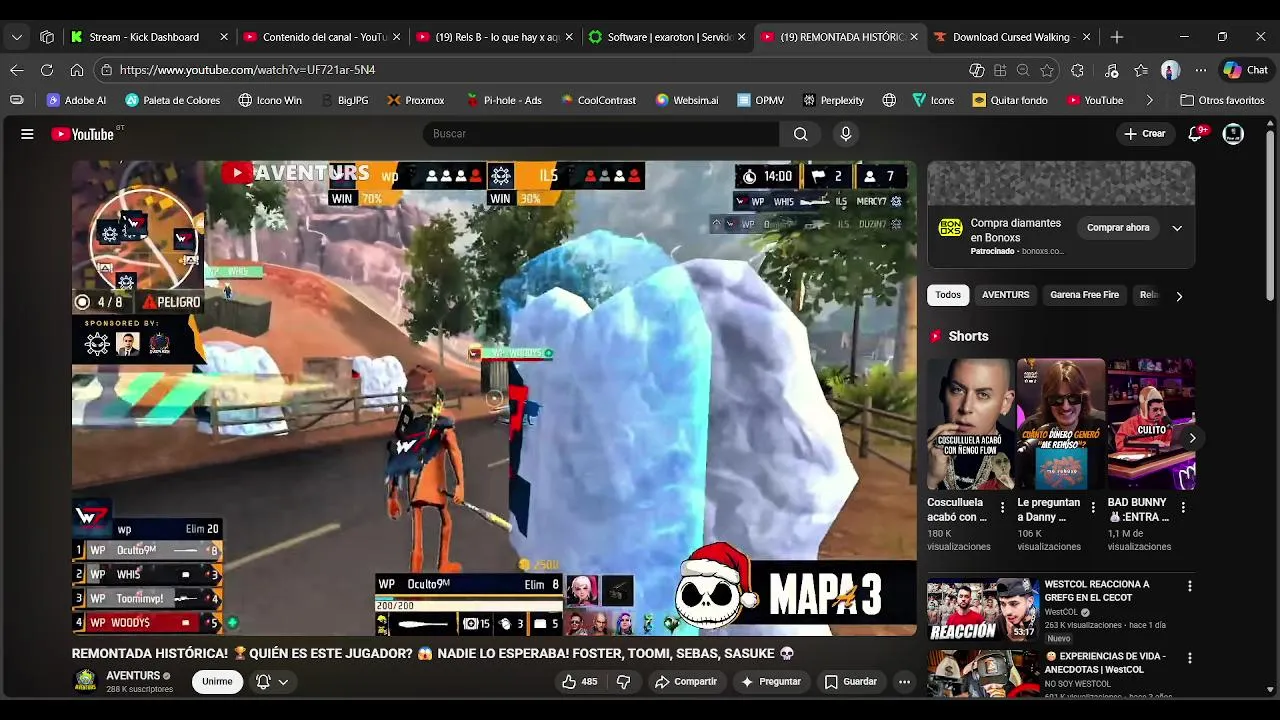
Task: Dislike the video with thumbs down
Action: [623, 682]
